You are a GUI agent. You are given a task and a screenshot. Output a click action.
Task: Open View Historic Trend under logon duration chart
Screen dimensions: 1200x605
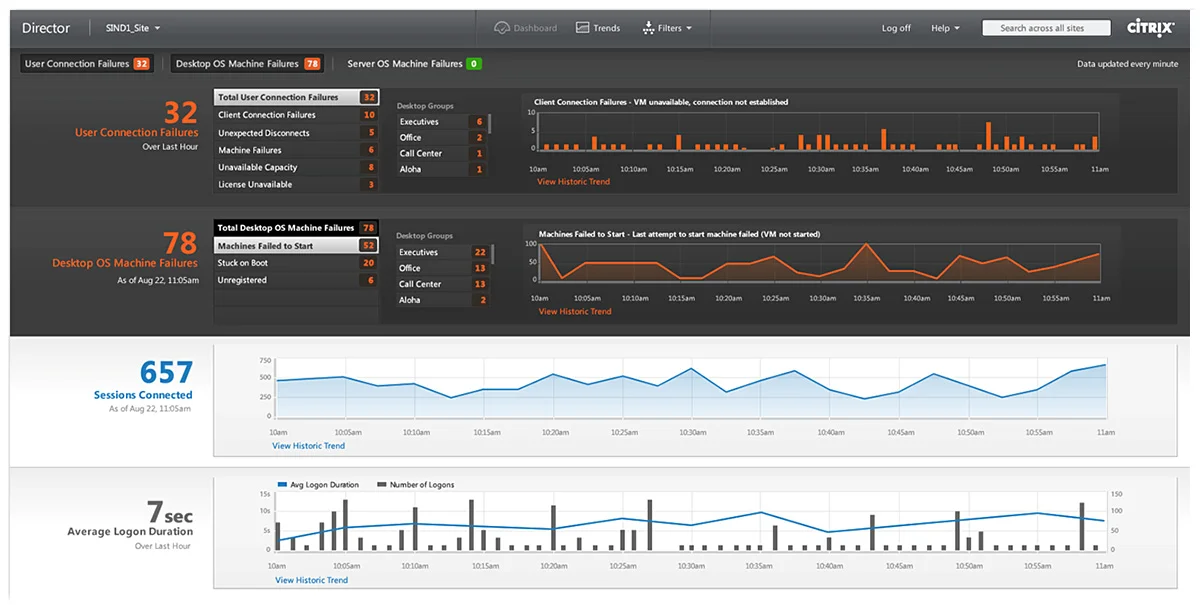tap(312, 580)
